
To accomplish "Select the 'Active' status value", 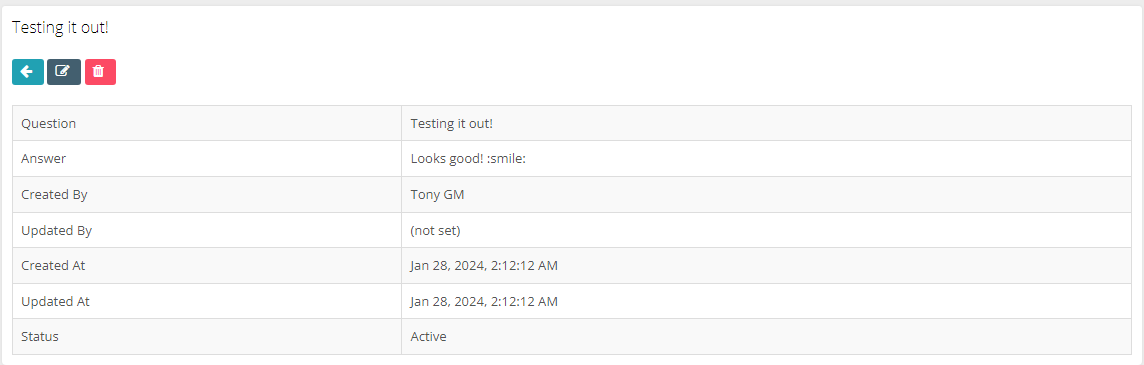I will pos(428,337).
